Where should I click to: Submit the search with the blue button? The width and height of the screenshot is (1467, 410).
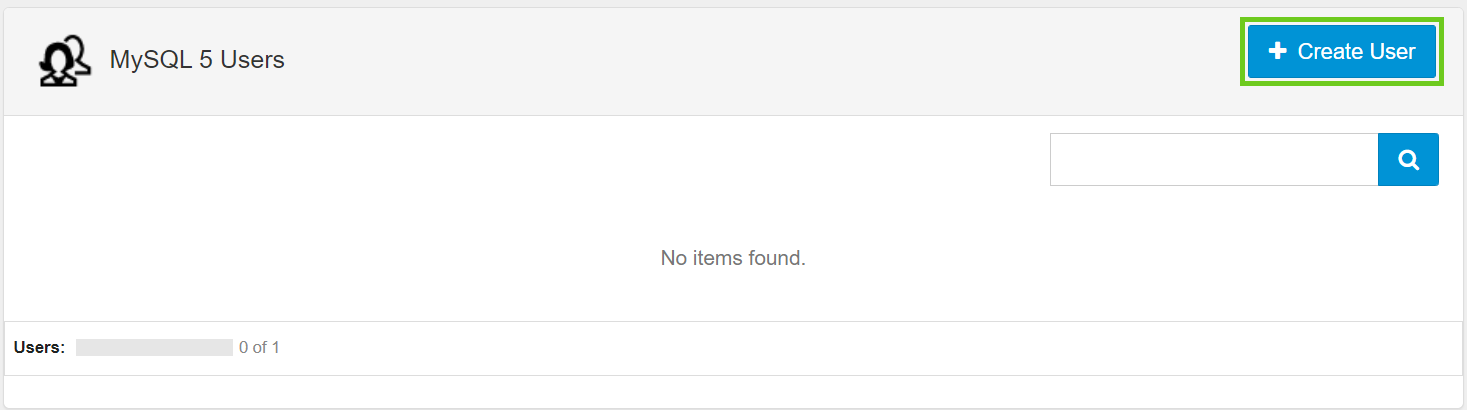1408,160
